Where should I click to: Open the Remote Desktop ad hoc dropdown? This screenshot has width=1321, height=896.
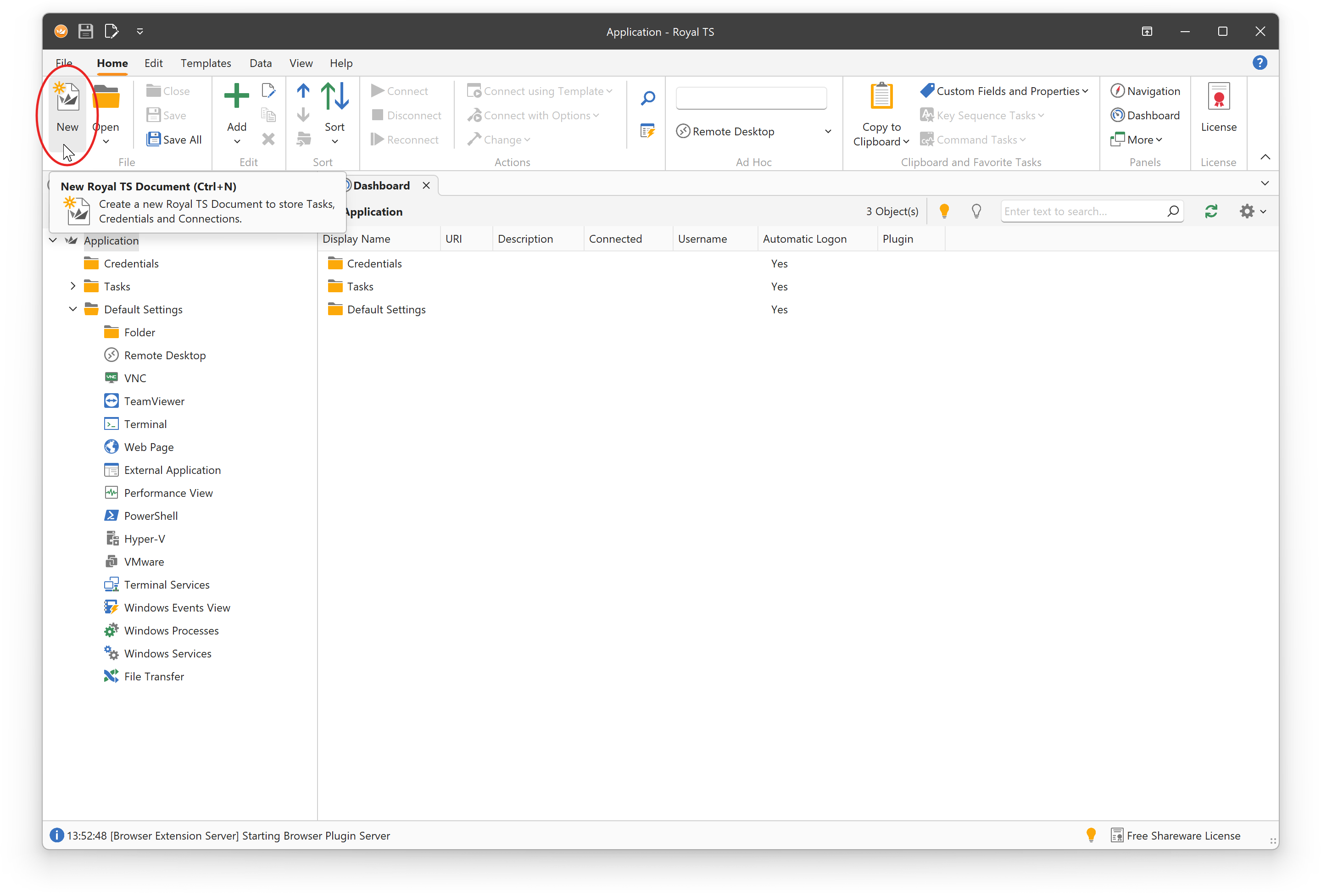tap(828, 132)
